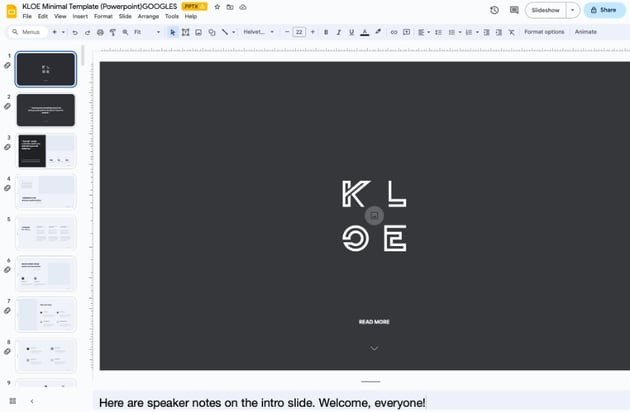The image size is (630, 412).
Task: Toggle Italic formatting
Action: [x=338, y=32]
